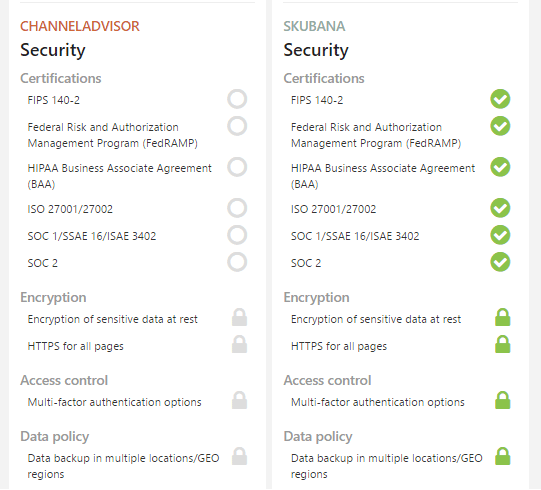Screen dimensions: 541x490
Task: Click Skubana's SOC 2 green checkmark
Action: click(500, 262)
